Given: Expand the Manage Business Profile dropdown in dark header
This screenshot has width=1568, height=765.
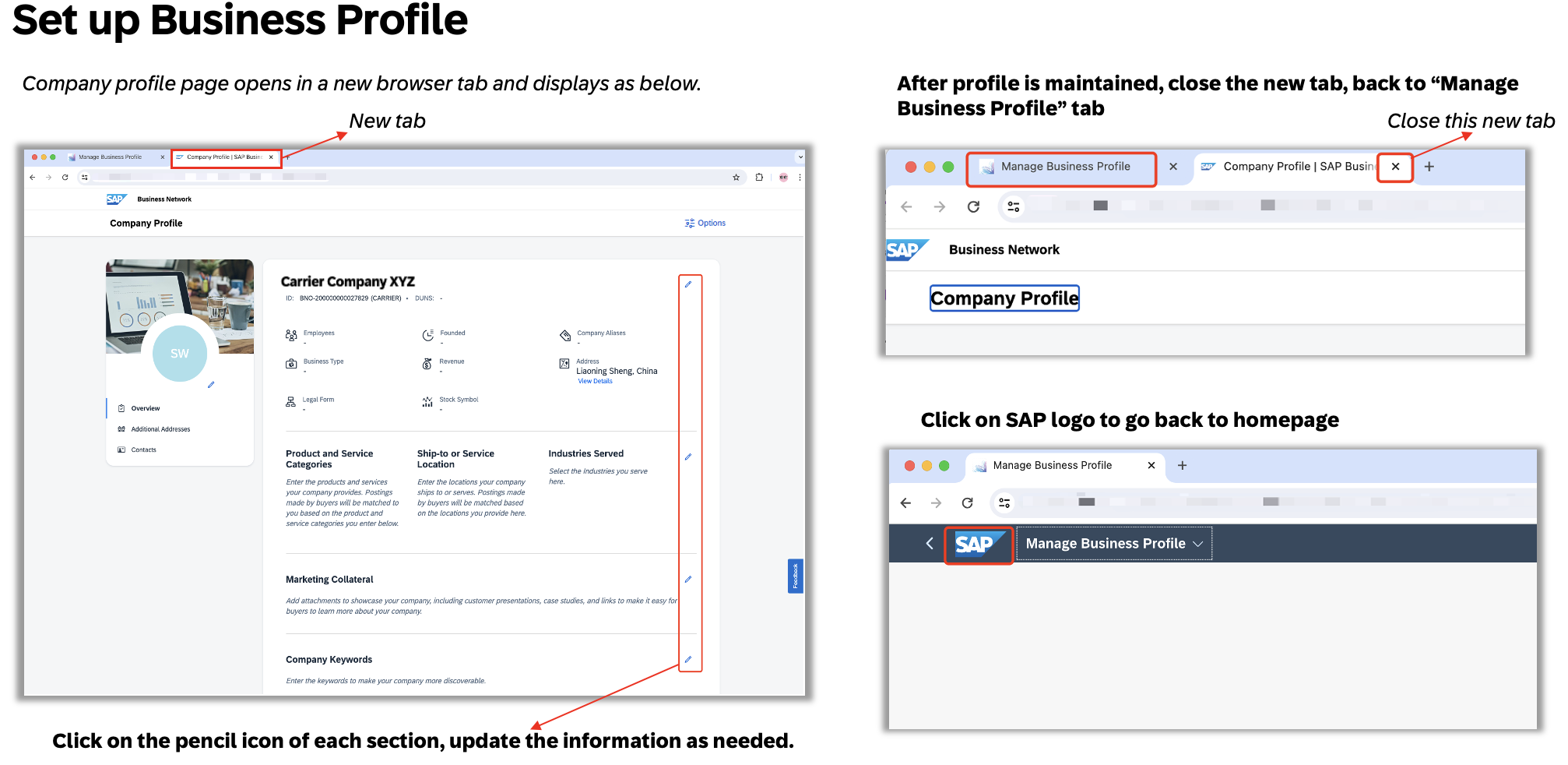Looking at the screenshot, I should pyautogui.click(x=1198, y=544).
